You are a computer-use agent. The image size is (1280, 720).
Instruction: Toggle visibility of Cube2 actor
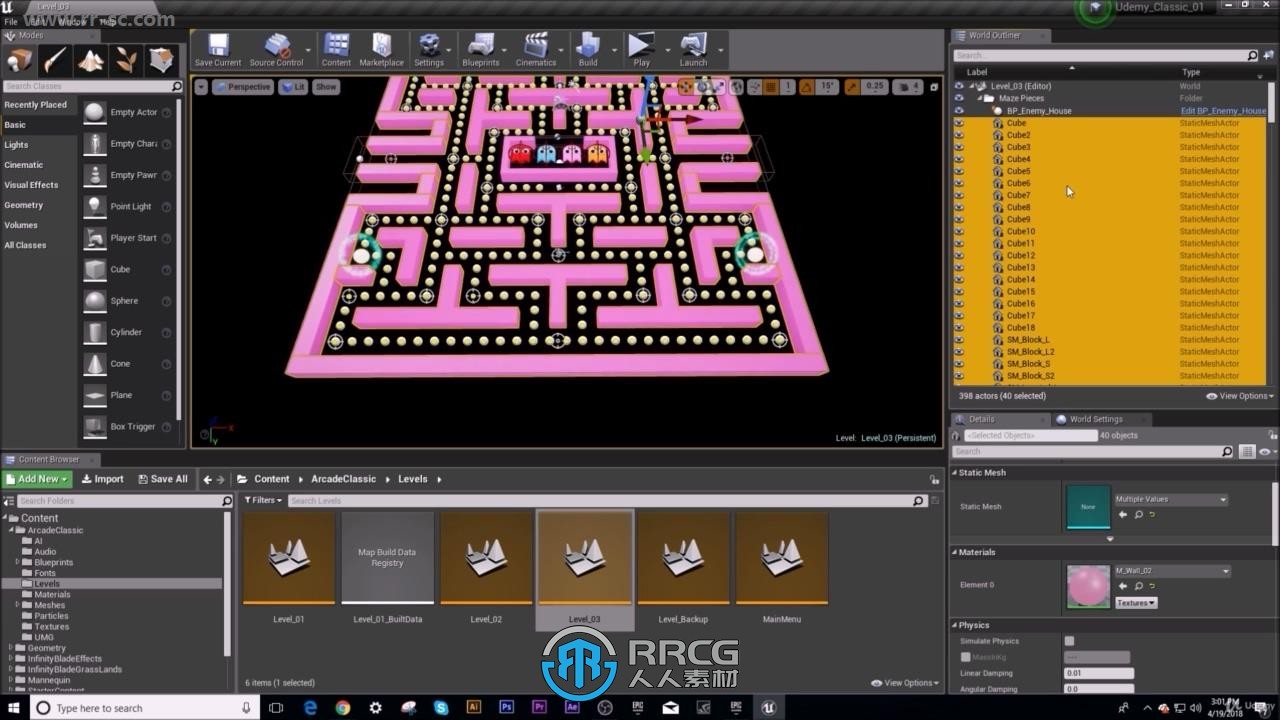pos(959,135)
